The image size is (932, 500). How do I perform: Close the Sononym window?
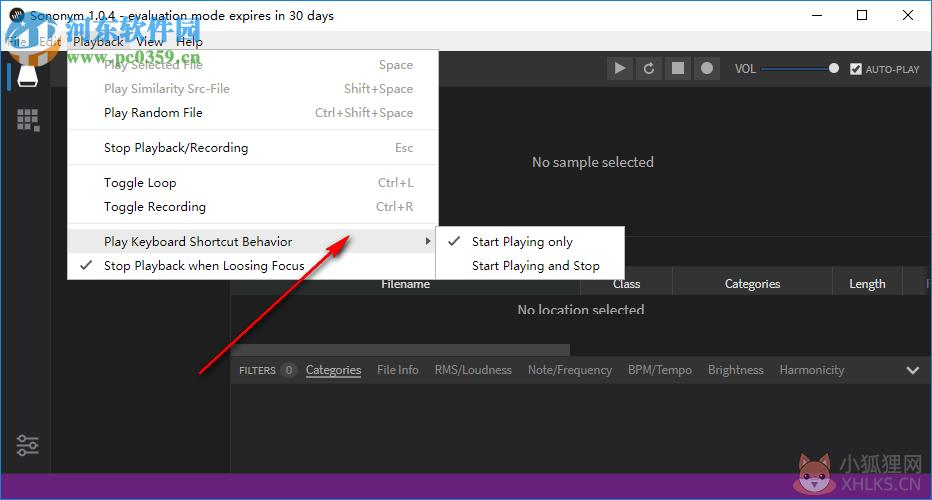click(908, 15)
